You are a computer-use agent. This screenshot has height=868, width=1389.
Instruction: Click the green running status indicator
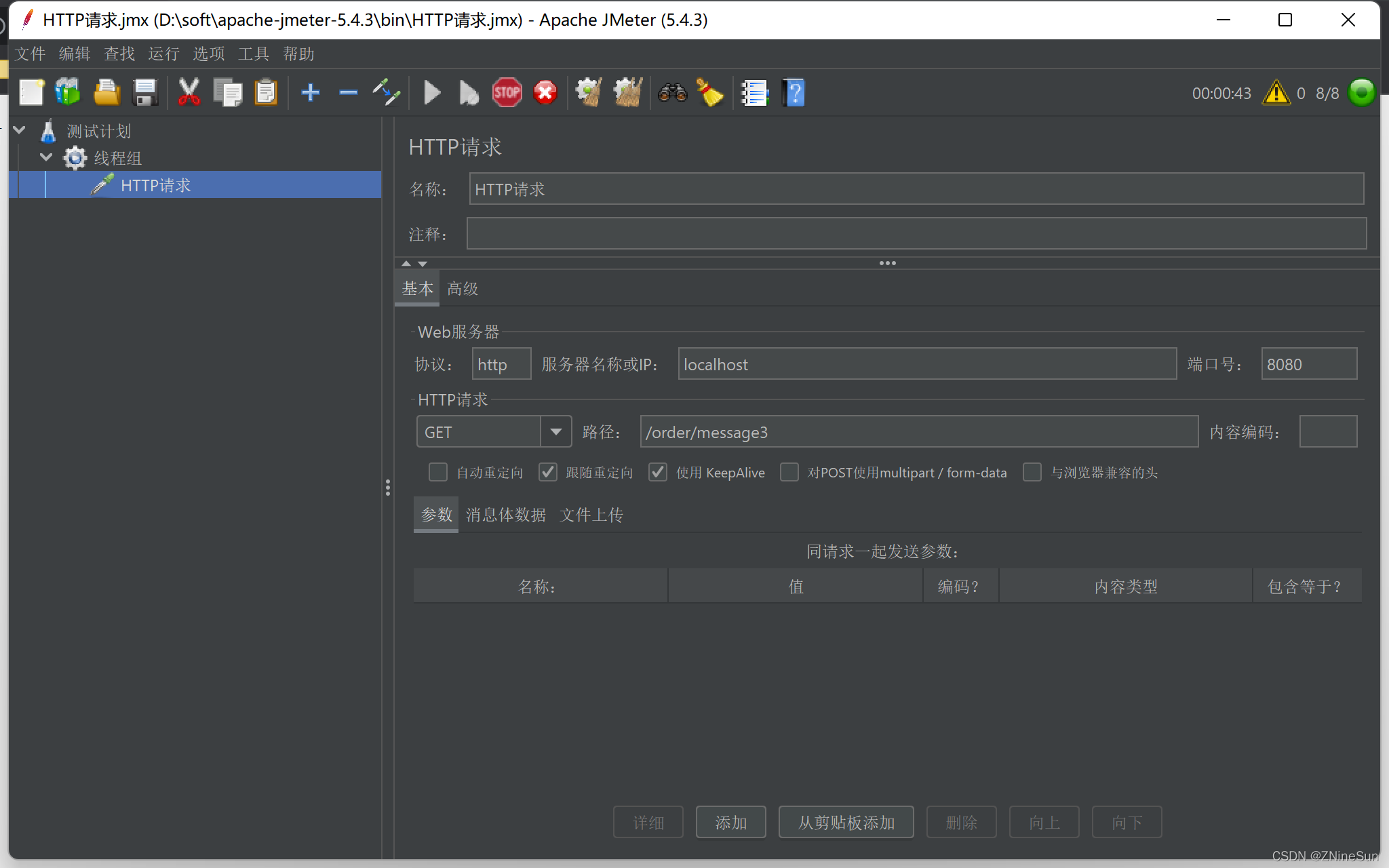[x=1361, y=92]
